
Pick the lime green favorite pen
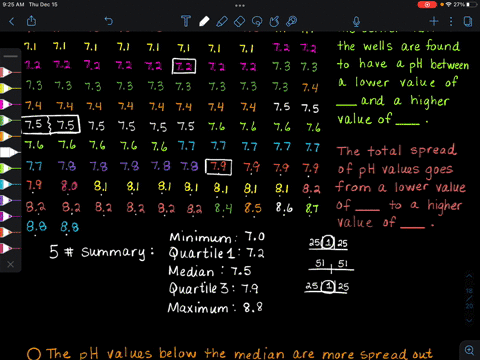(10, 168)
